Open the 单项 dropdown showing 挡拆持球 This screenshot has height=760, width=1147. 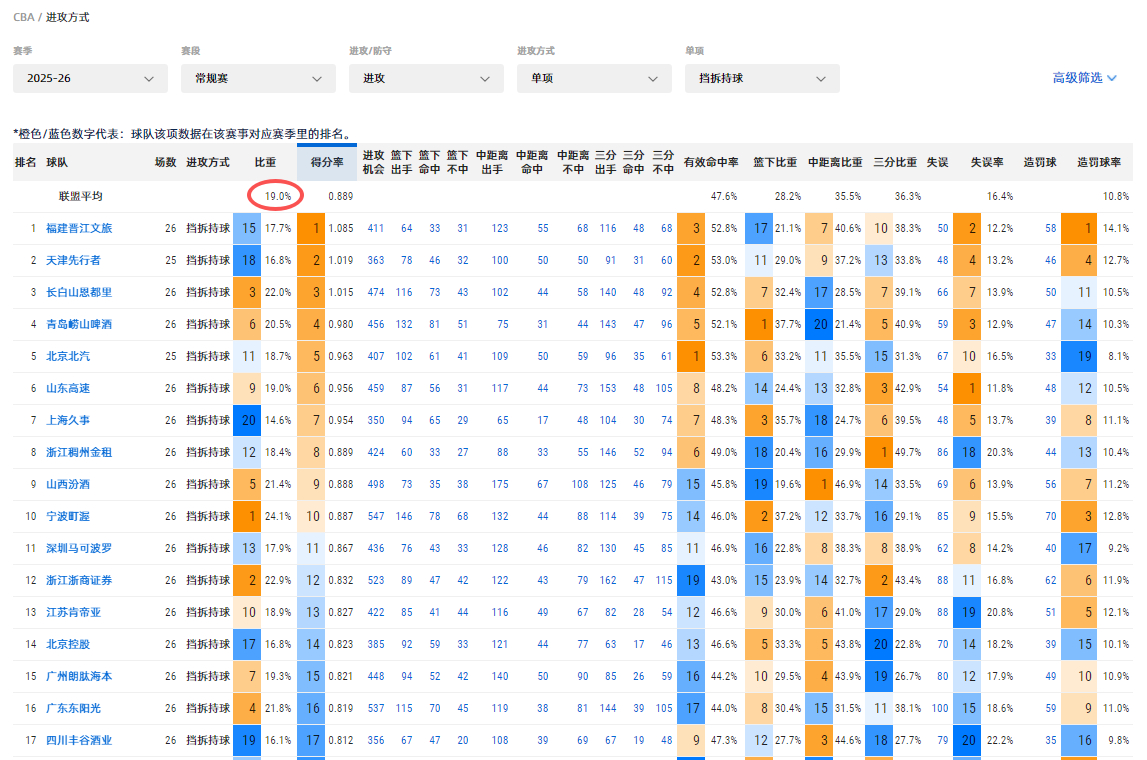762,78
